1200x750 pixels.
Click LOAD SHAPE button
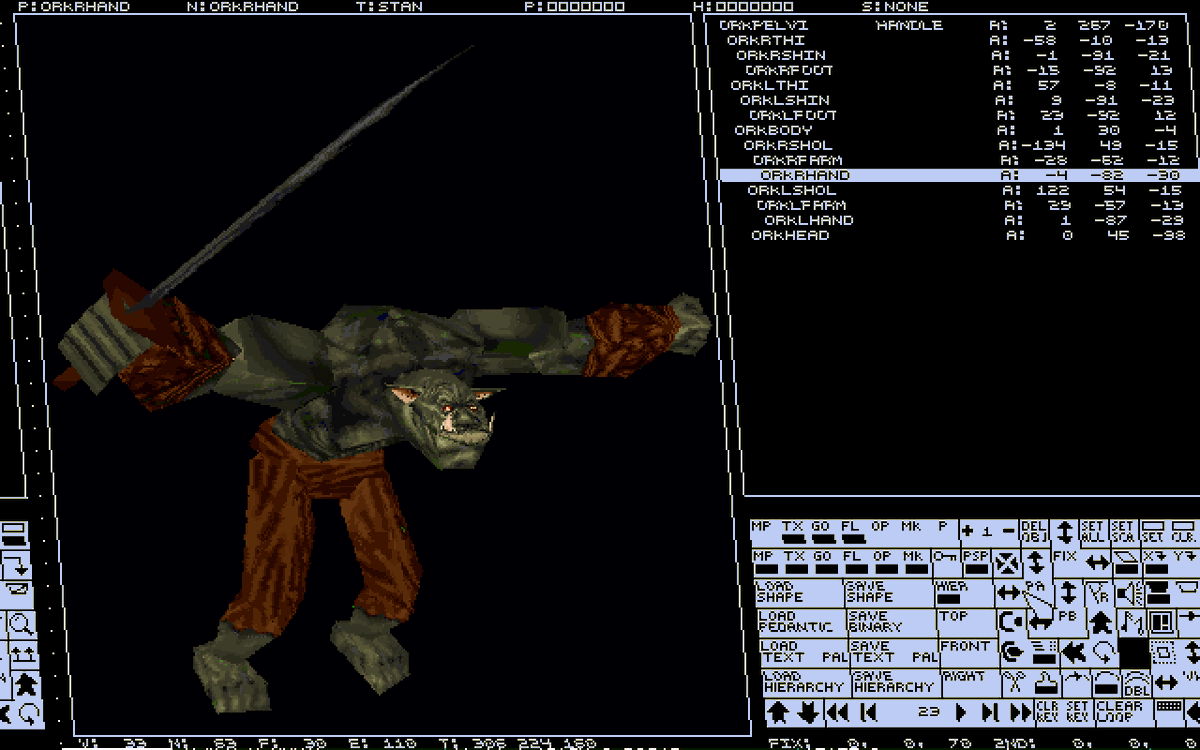799,592
